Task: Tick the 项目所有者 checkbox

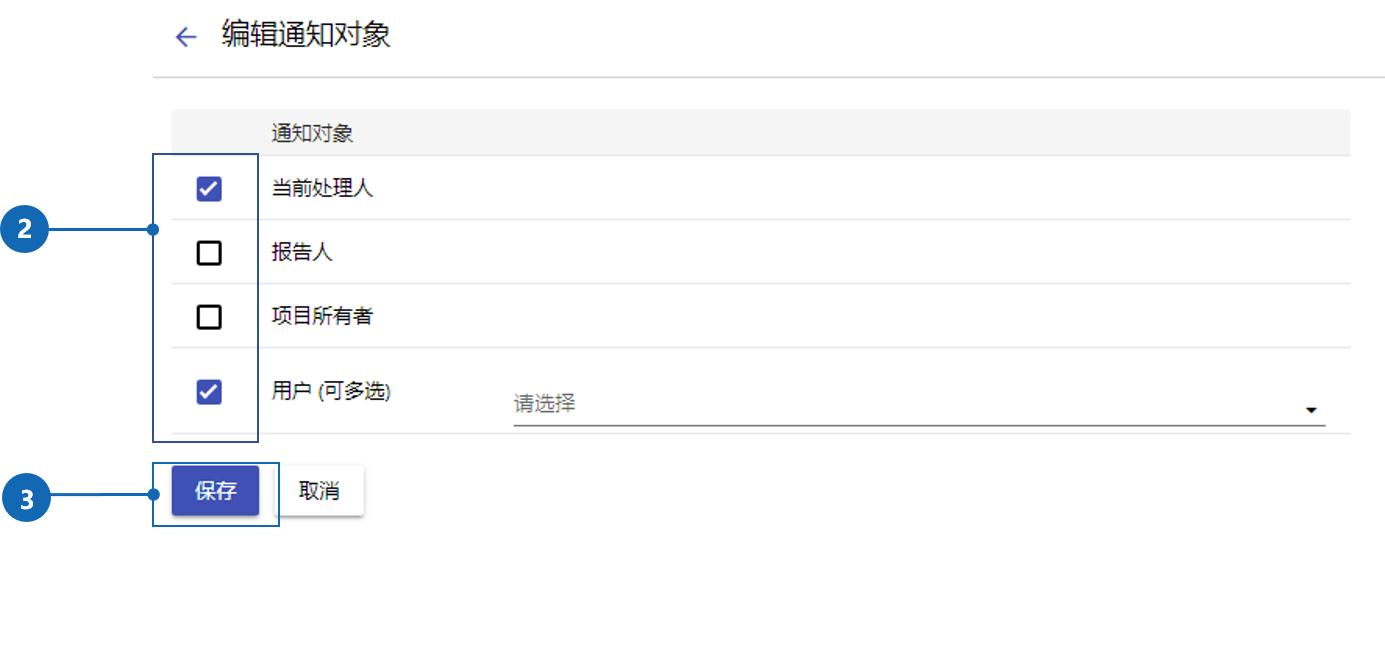Action: [209, 317]
